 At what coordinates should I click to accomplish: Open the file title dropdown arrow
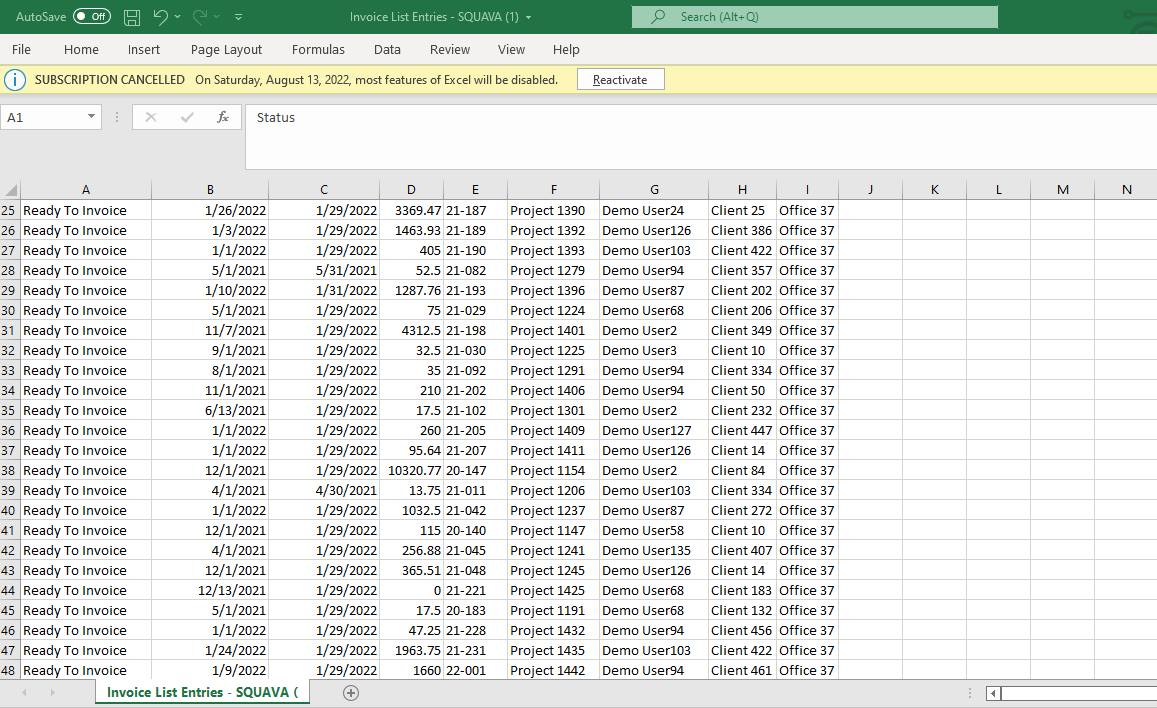(x=528, y=17)
